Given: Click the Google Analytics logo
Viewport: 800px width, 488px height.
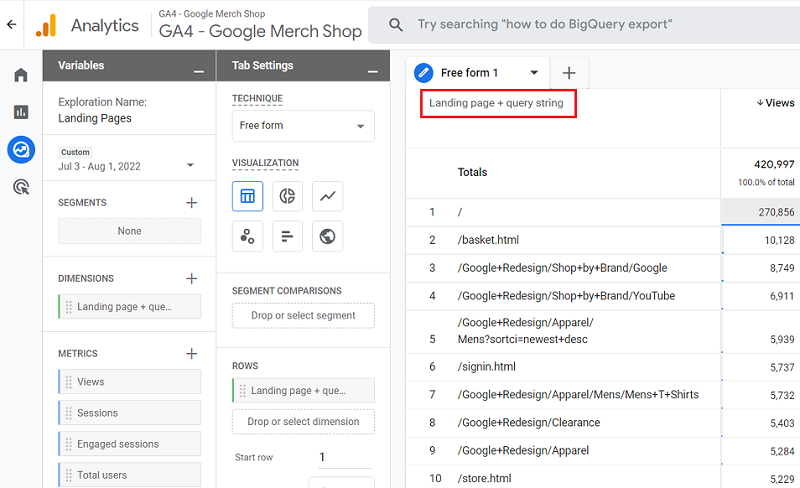Looking at the screenshot, I should pos(46,25).
